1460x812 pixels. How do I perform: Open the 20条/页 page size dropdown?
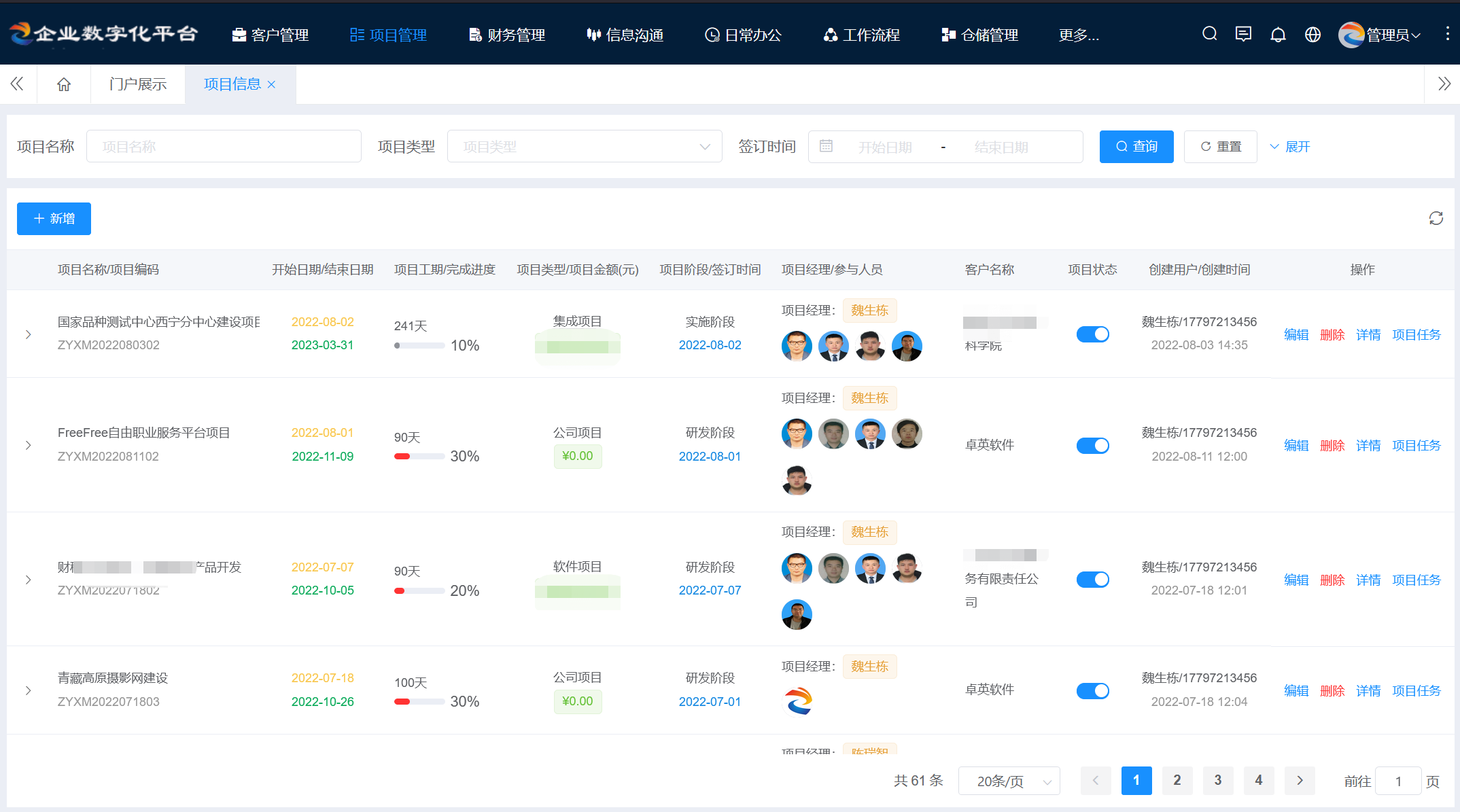point(1009,781)
